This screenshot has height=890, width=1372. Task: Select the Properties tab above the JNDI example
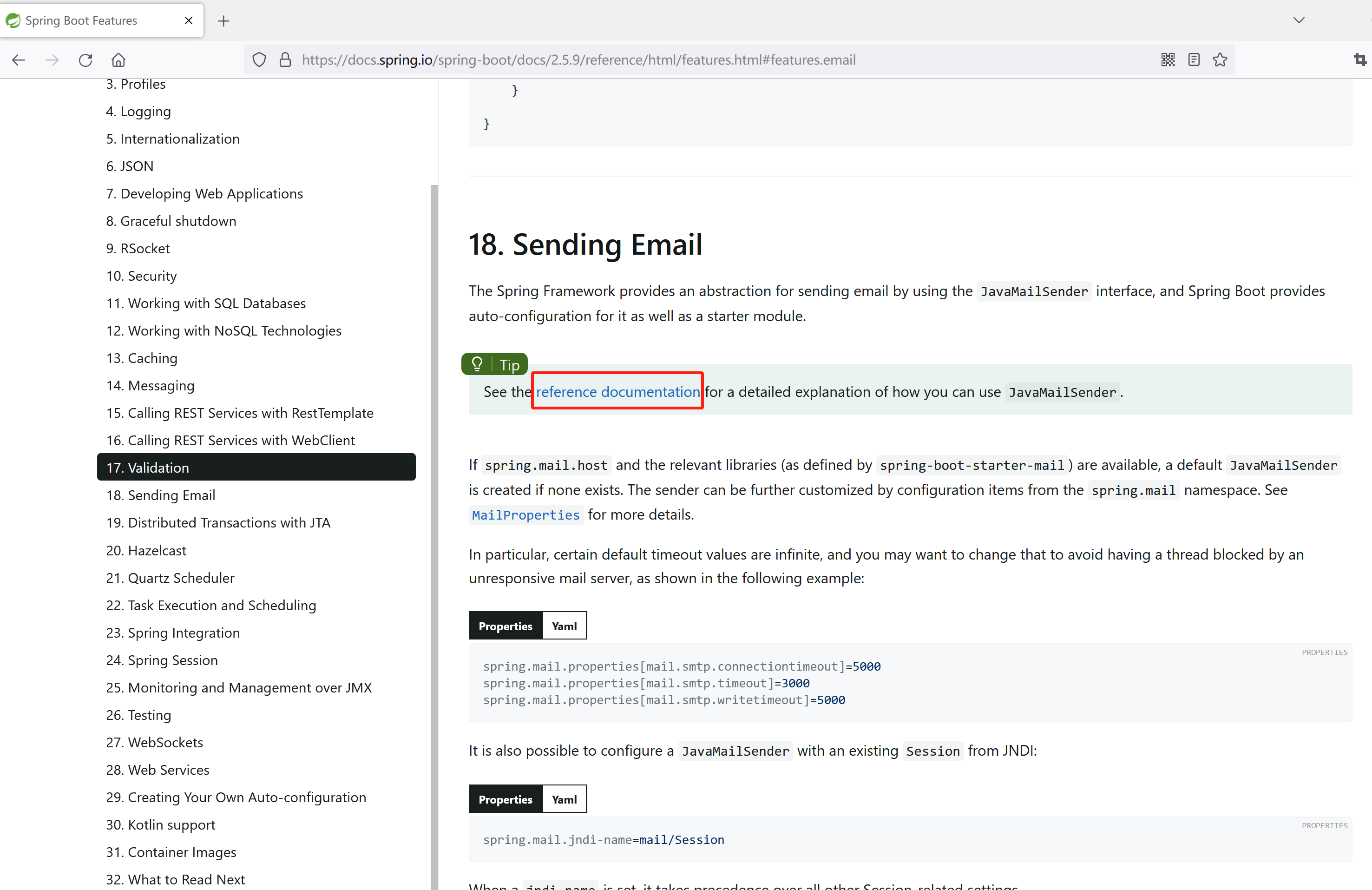pyautogui.click(x=505, y=799)
